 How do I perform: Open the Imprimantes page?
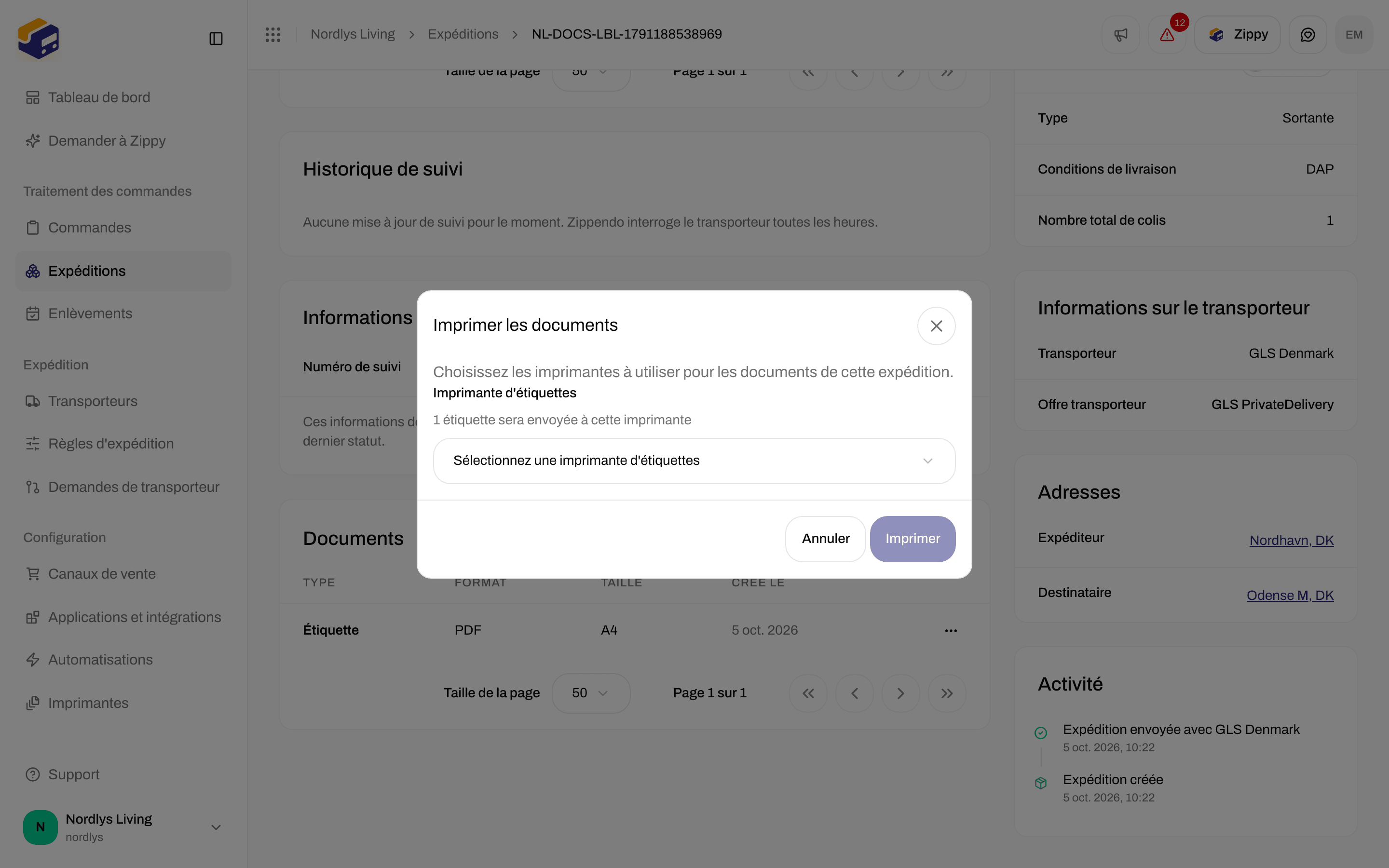123,703
